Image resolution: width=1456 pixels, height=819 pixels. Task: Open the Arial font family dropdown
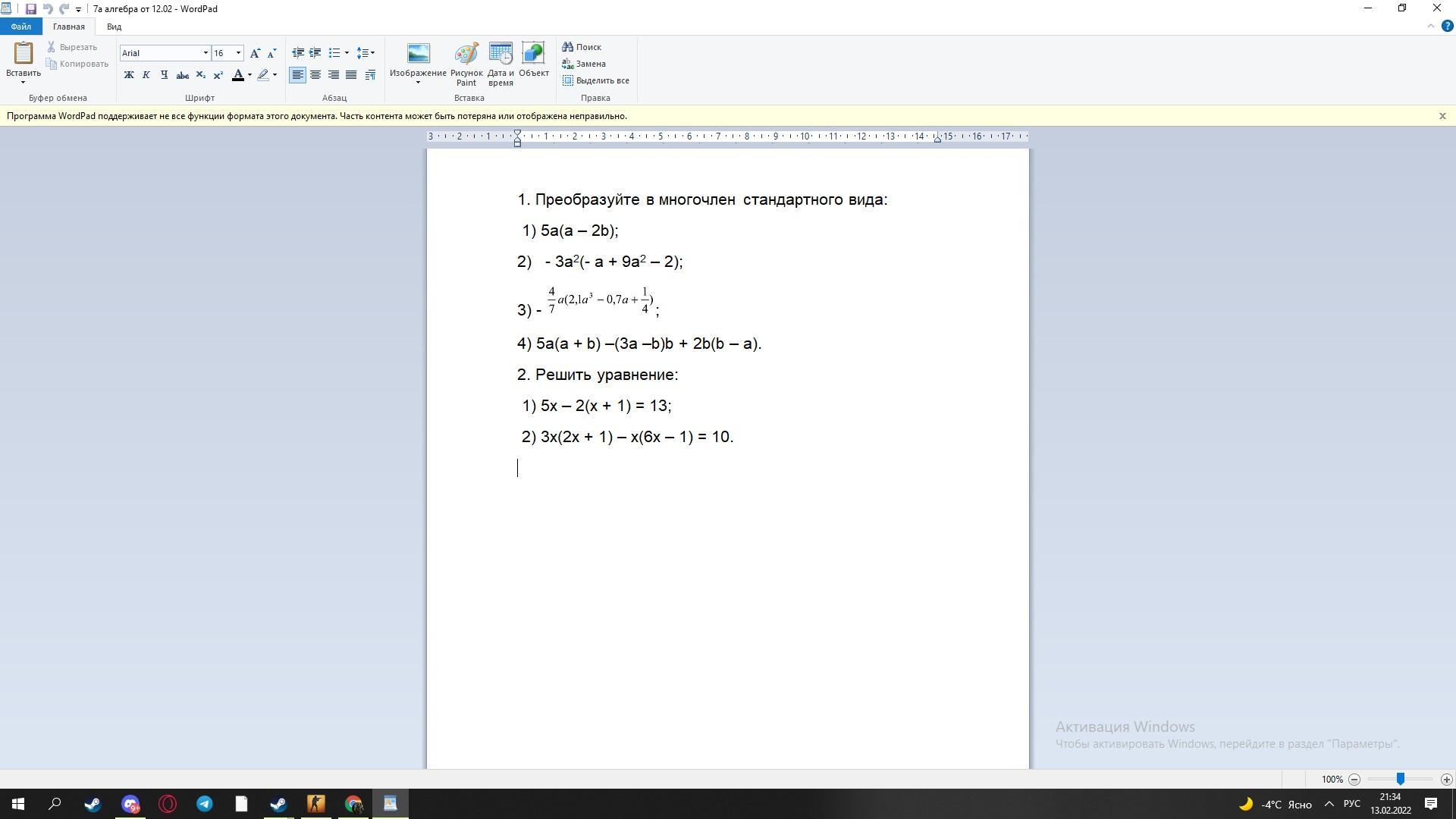[x=205, y=53]
